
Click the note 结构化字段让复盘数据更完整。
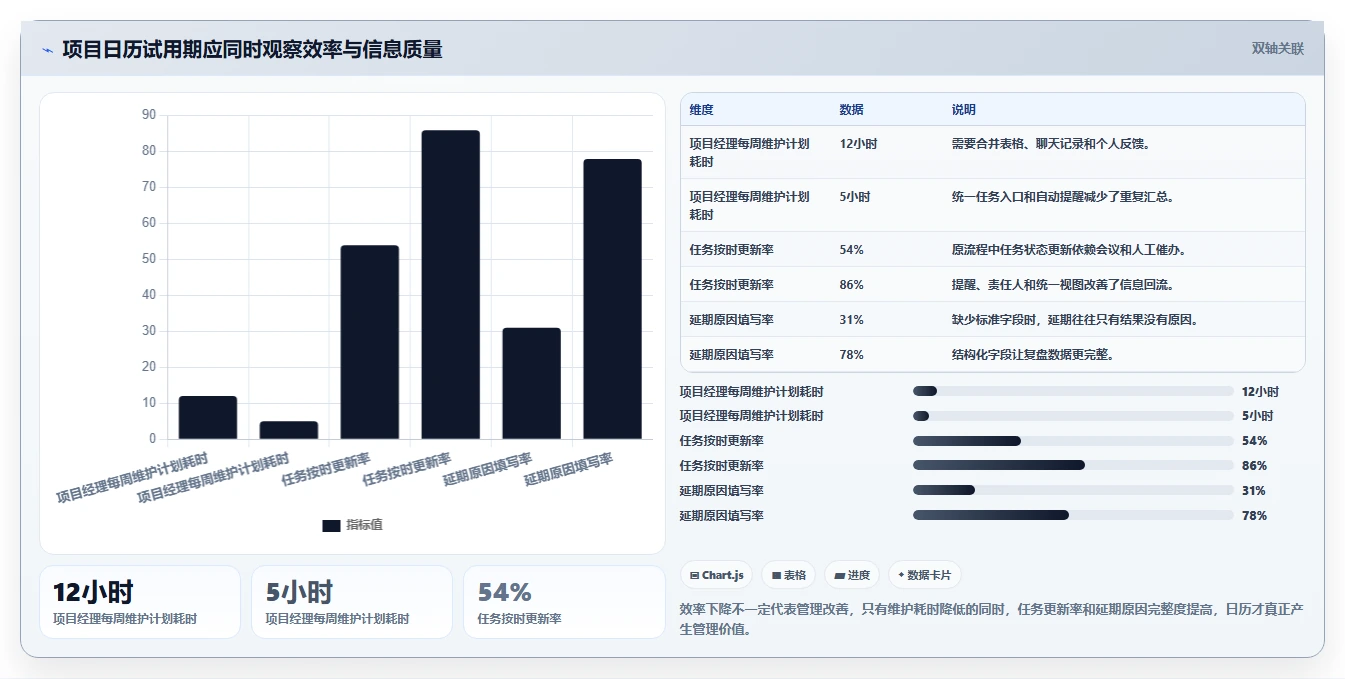coord(1033,354)
